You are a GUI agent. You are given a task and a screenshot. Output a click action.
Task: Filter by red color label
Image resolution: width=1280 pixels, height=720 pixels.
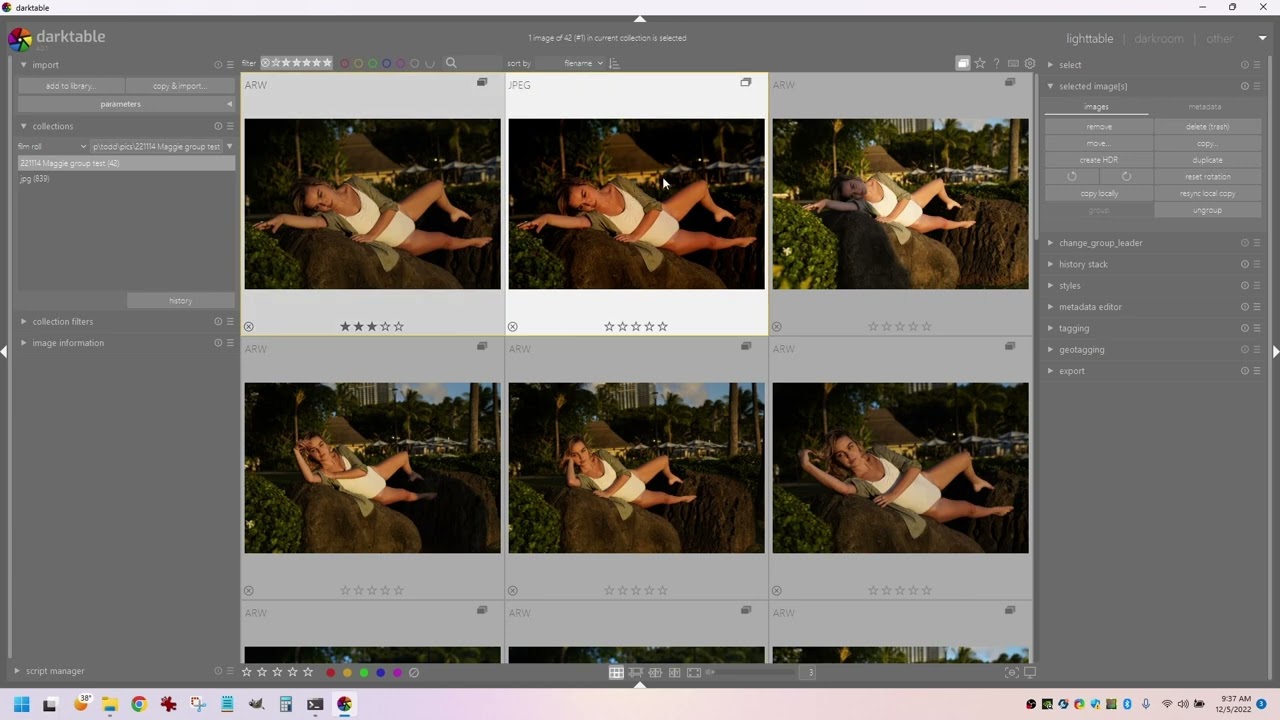click(345, 63)
